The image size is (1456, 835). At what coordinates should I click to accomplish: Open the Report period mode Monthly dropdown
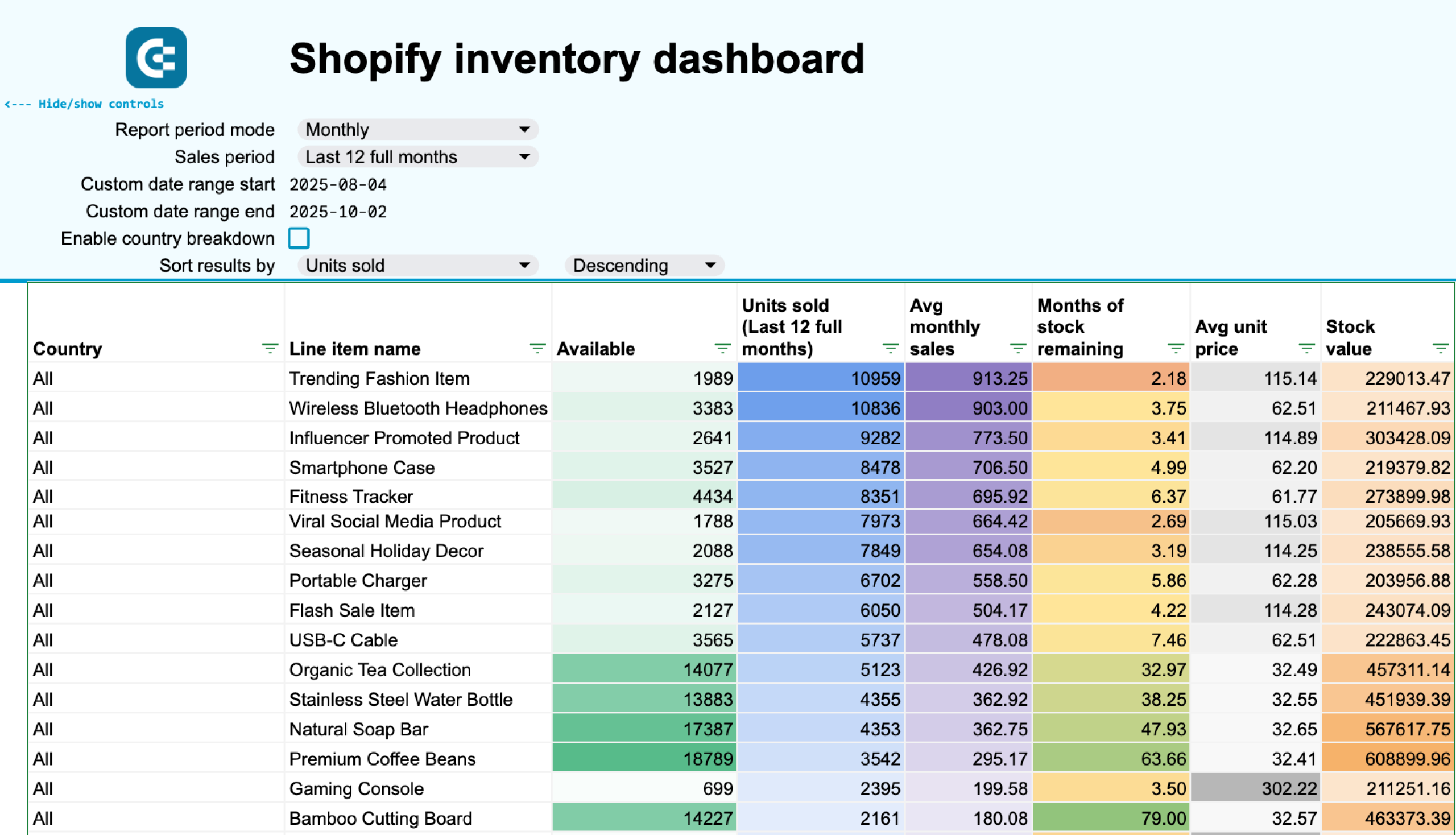pos(417,130)
